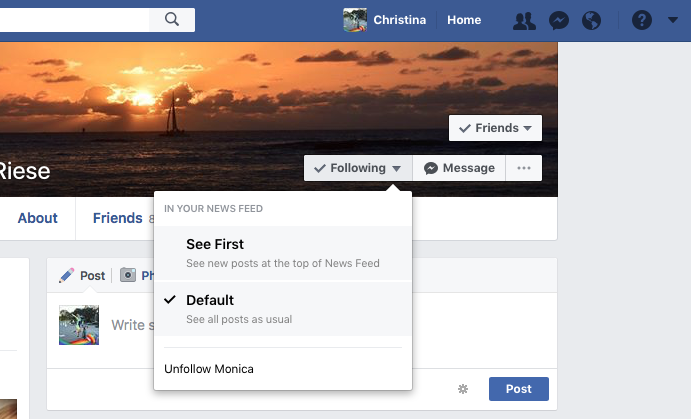Click the search magnifier icon

172,19
